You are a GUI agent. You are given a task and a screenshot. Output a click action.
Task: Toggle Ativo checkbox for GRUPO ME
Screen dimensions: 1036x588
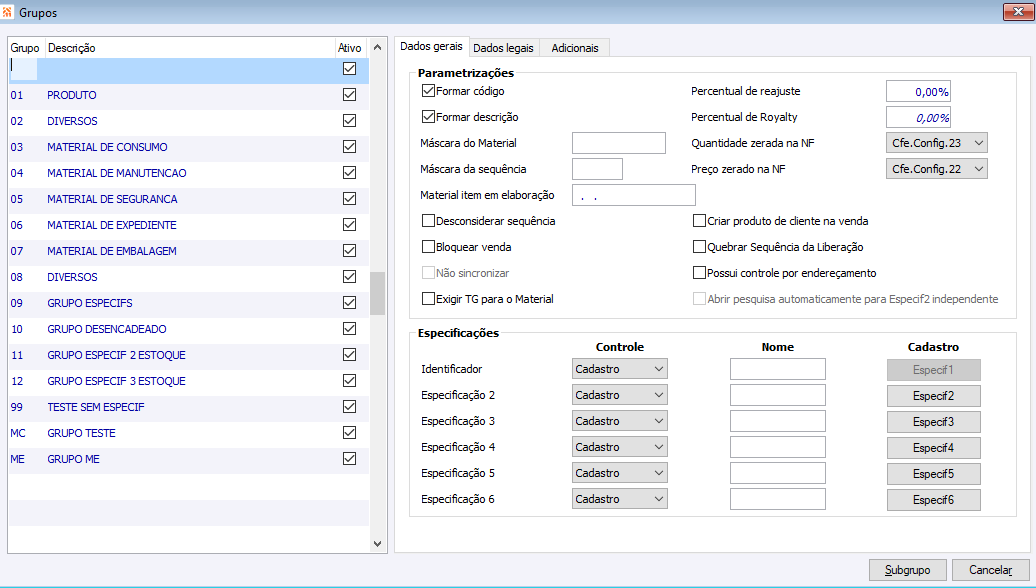click(x=350, y=459)
